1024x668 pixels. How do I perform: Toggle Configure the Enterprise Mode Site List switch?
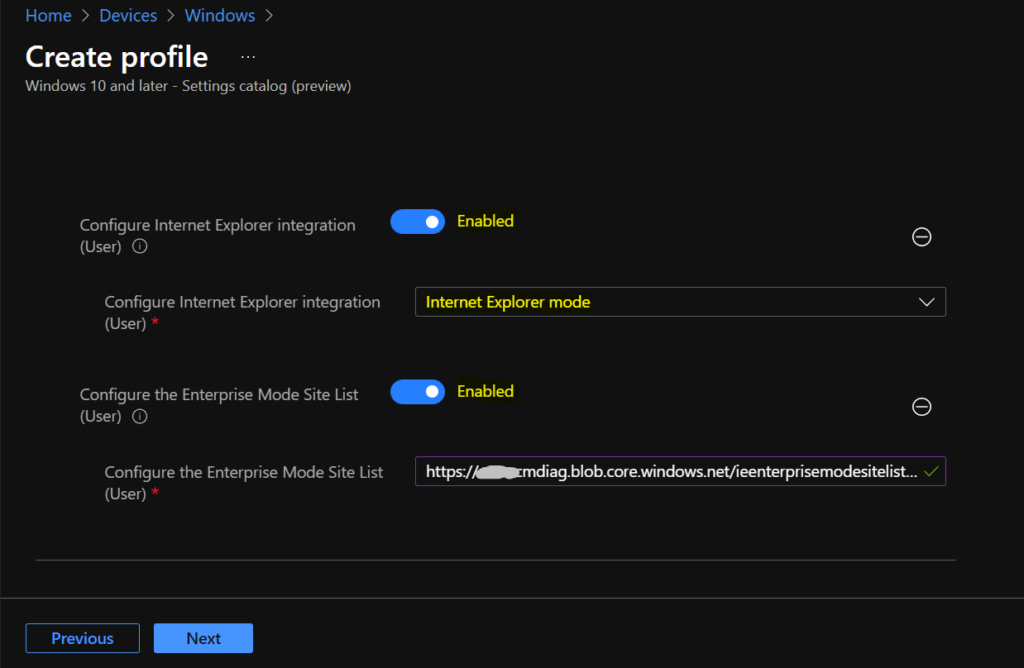[x=417, y=392]
